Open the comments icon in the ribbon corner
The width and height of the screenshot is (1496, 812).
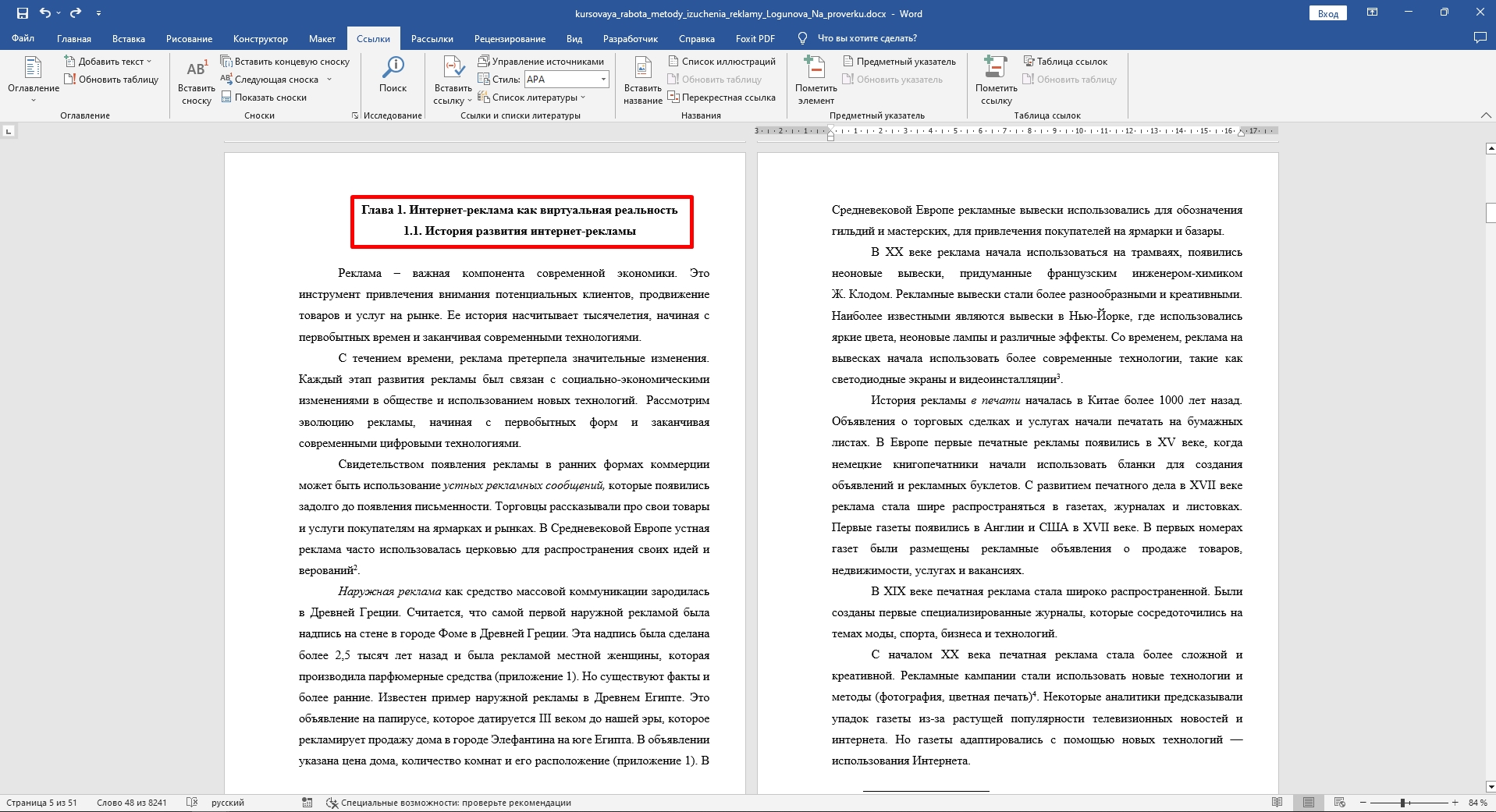click(1480, 38)
